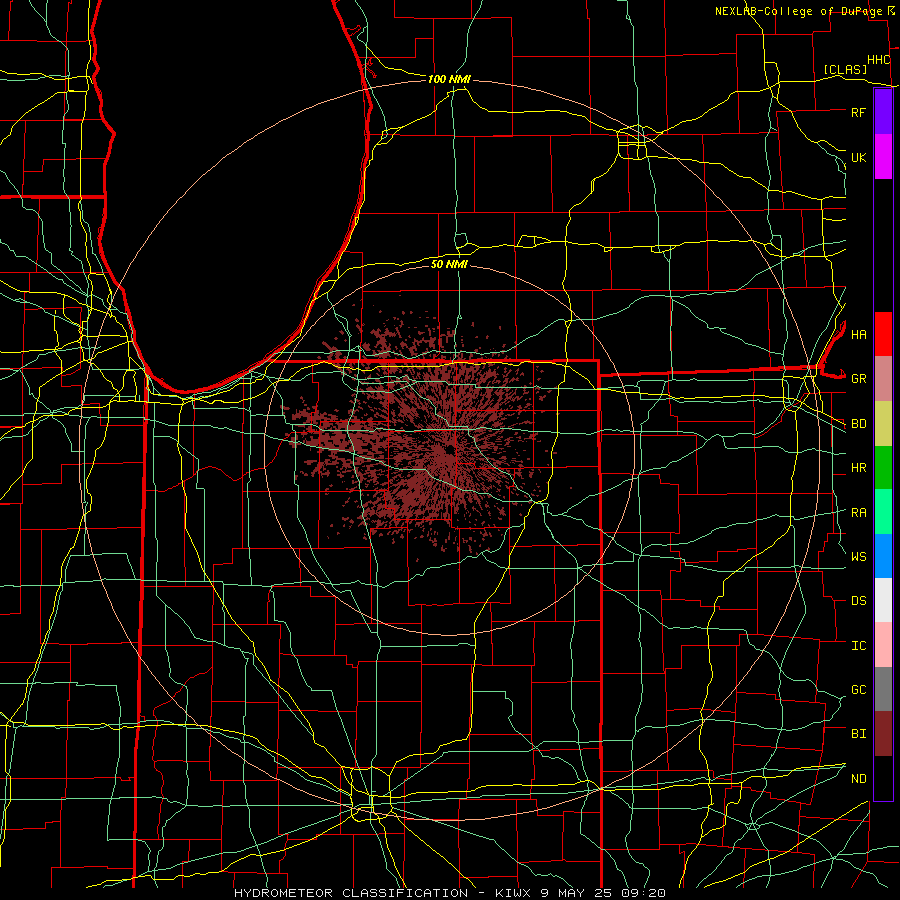Click the 'NEXLAB-College of DuPage' credit text
Screen dimensions: 900x900
(798, 11)
